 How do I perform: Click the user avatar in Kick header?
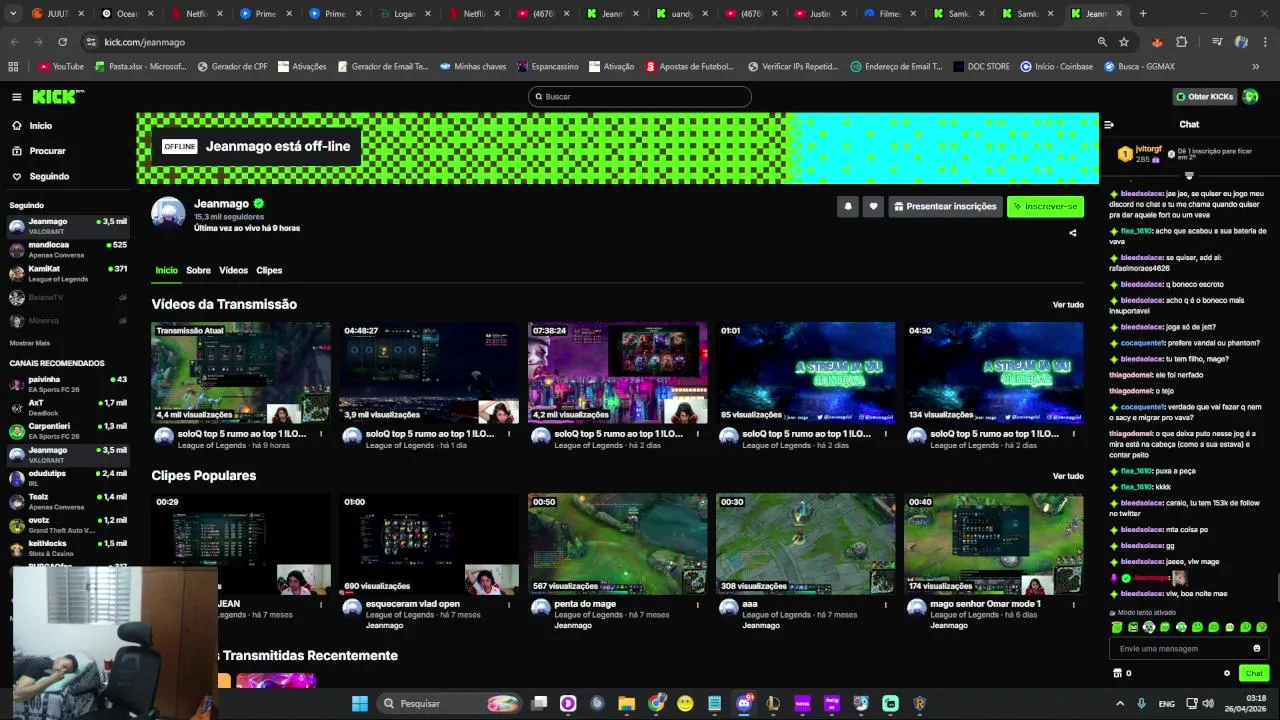pos(1250,97)
